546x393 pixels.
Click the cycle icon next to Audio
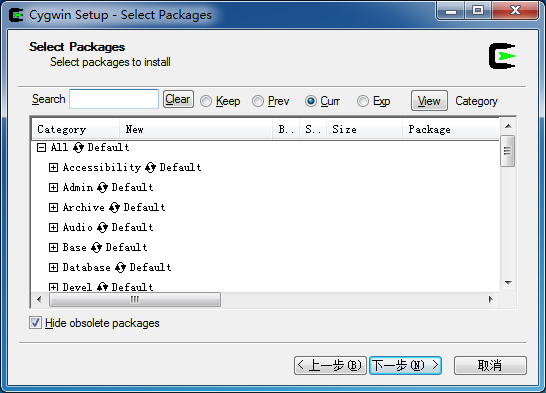click(x=102, y=228)
